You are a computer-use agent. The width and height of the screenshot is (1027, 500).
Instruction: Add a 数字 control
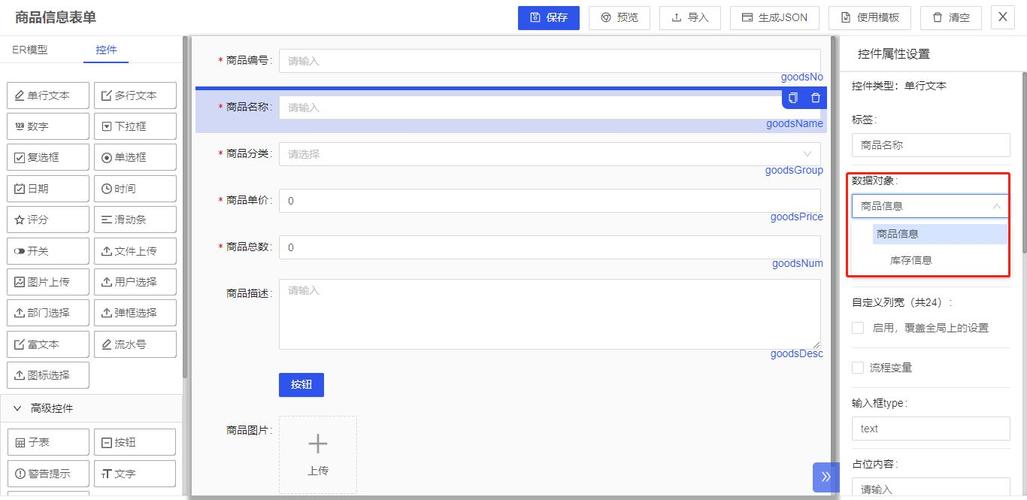(x=48, y=126)
